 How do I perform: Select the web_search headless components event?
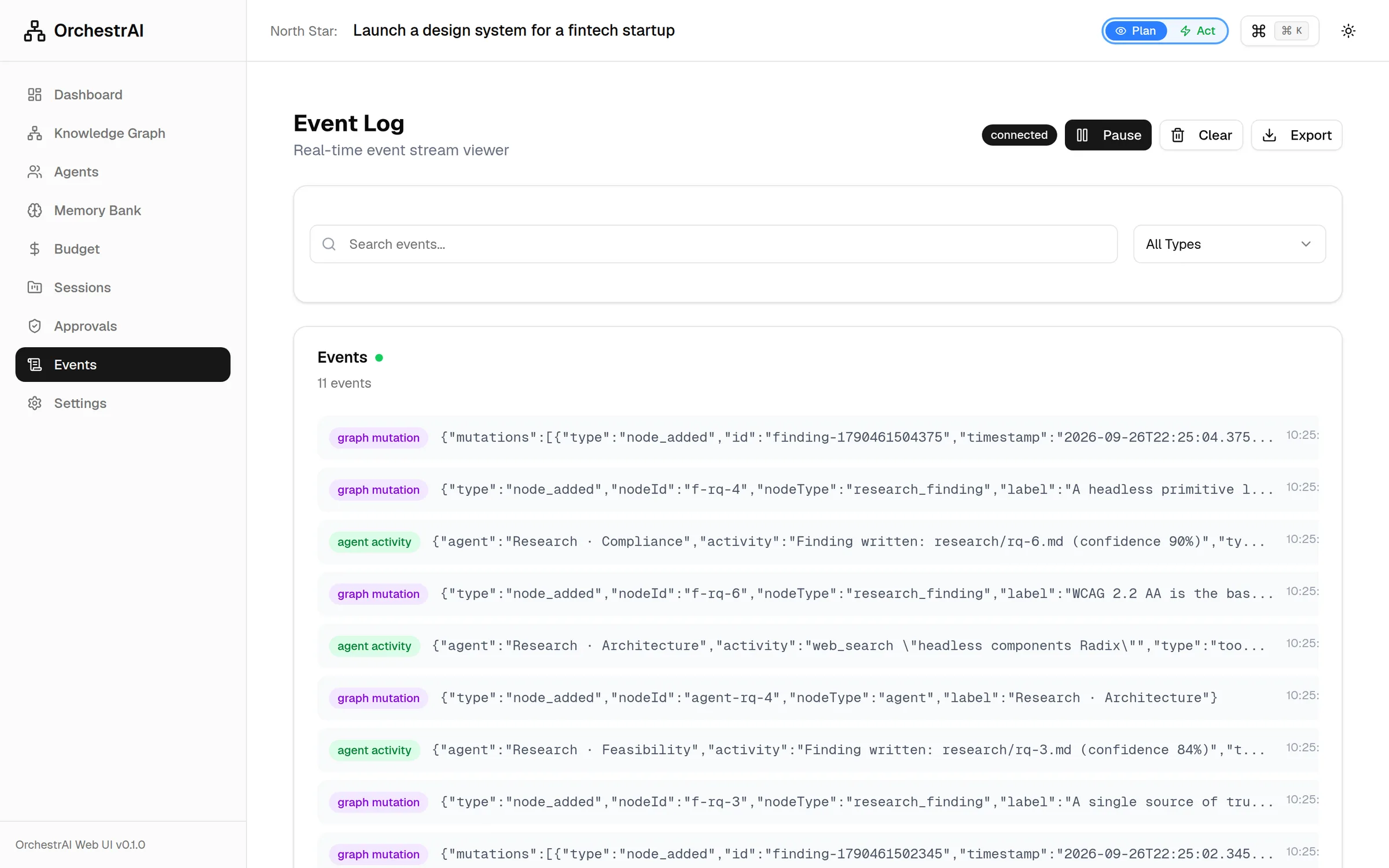point(818,646)
